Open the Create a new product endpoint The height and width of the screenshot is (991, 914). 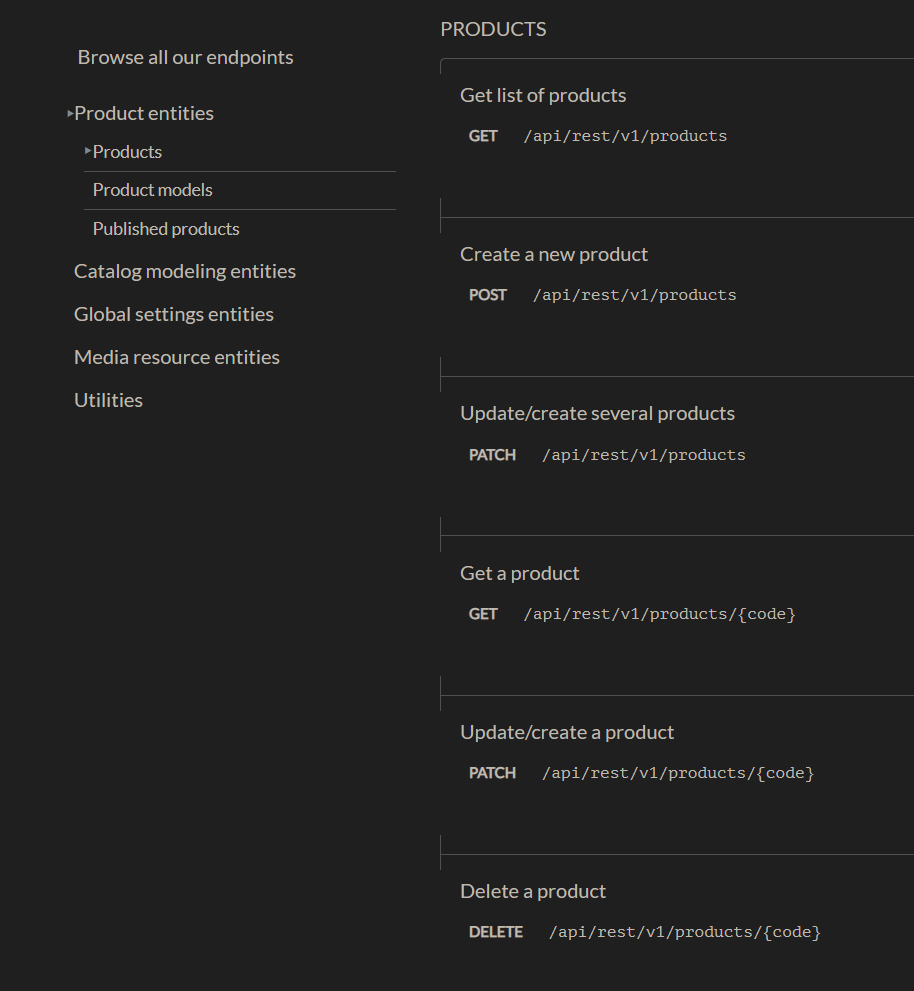[x=553, y=254]
